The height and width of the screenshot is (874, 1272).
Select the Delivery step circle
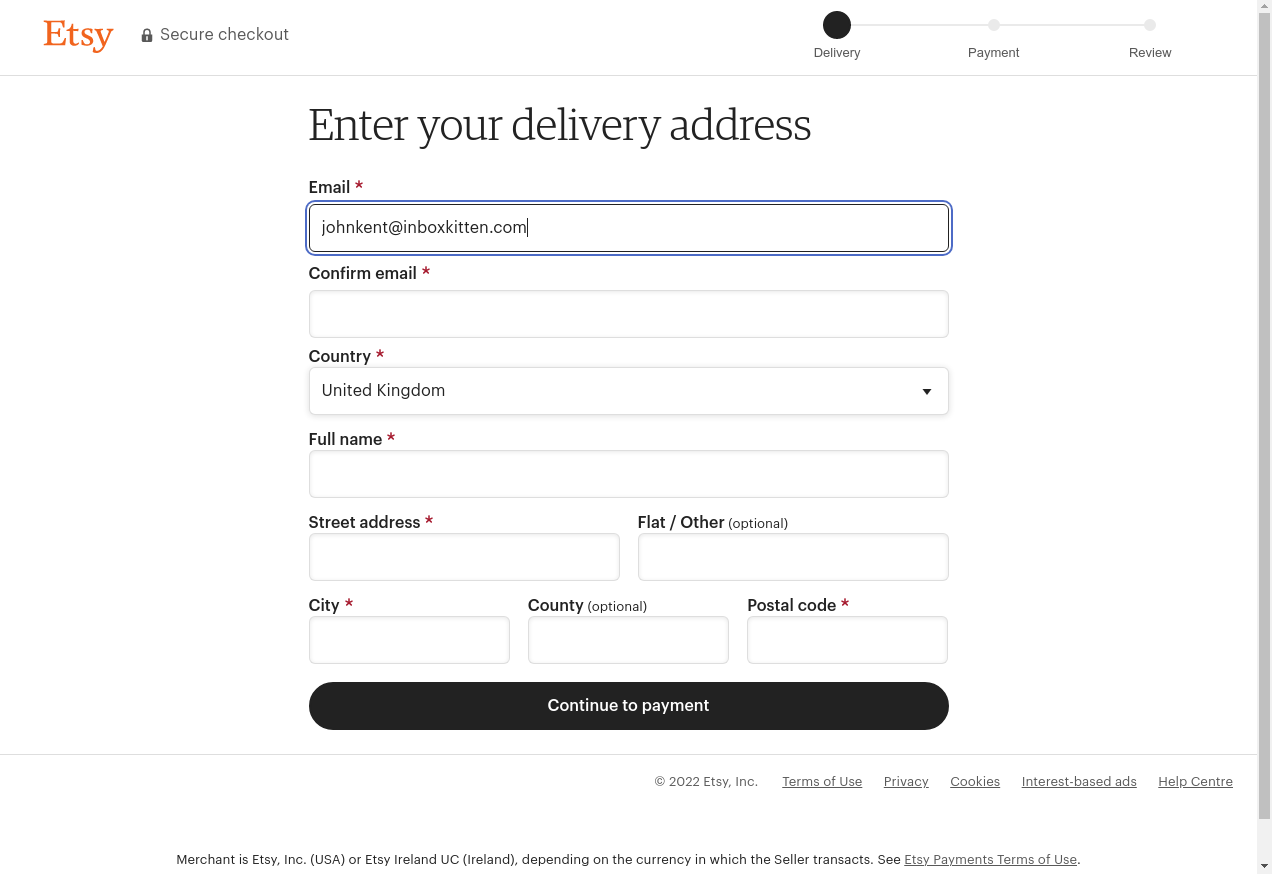point(837,25)
